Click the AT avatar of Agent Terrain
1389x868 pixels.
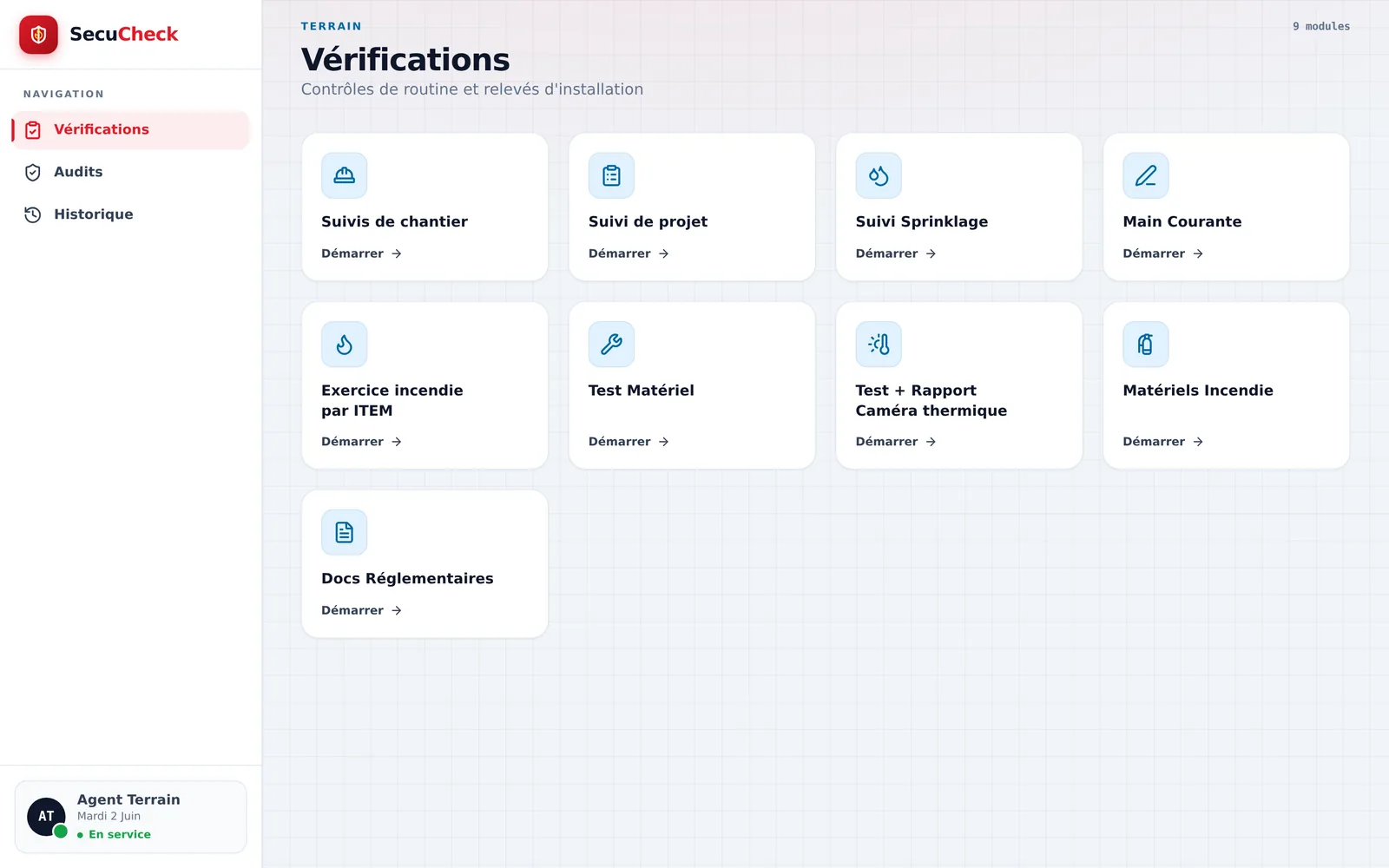[46, 817]
